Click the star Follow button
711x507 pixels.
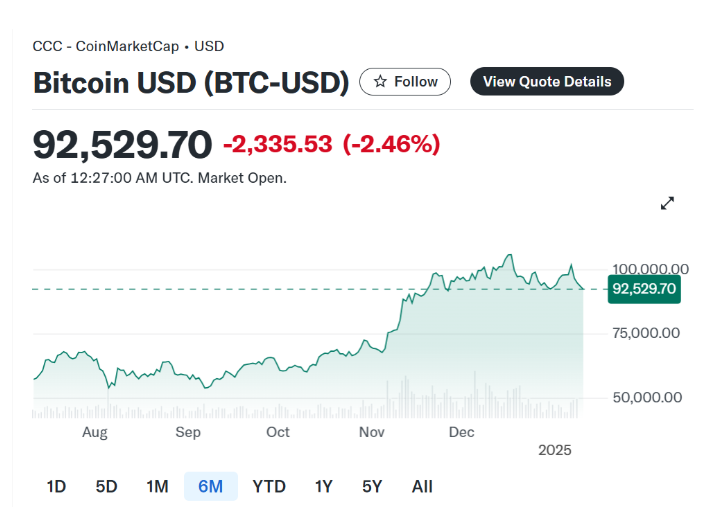pos(405,82)
